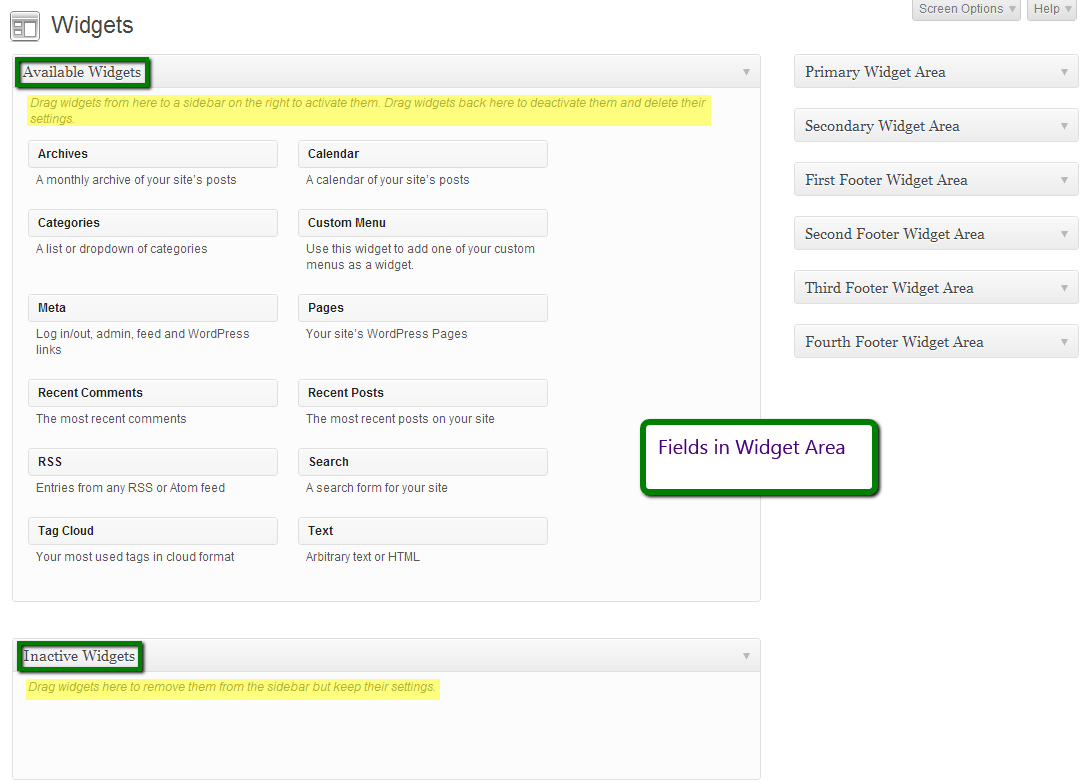Expand the Second Footer Widget Area
The width and height of the screenshot is (1090, 782).
(x=1064, y=233)
